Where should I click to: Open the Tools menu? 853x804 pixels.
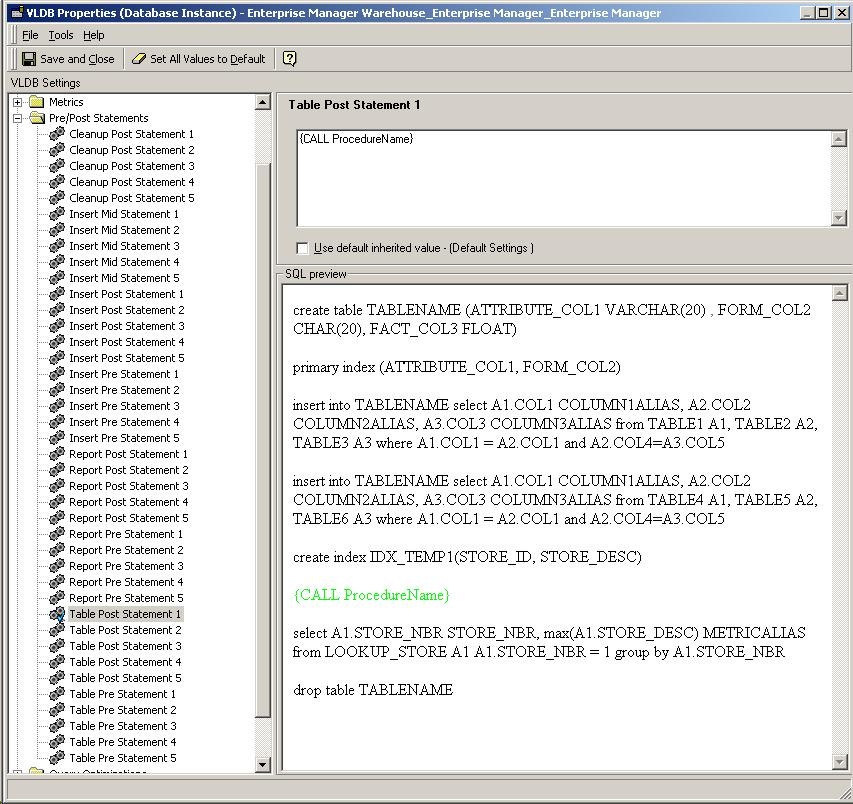[60, 35]
